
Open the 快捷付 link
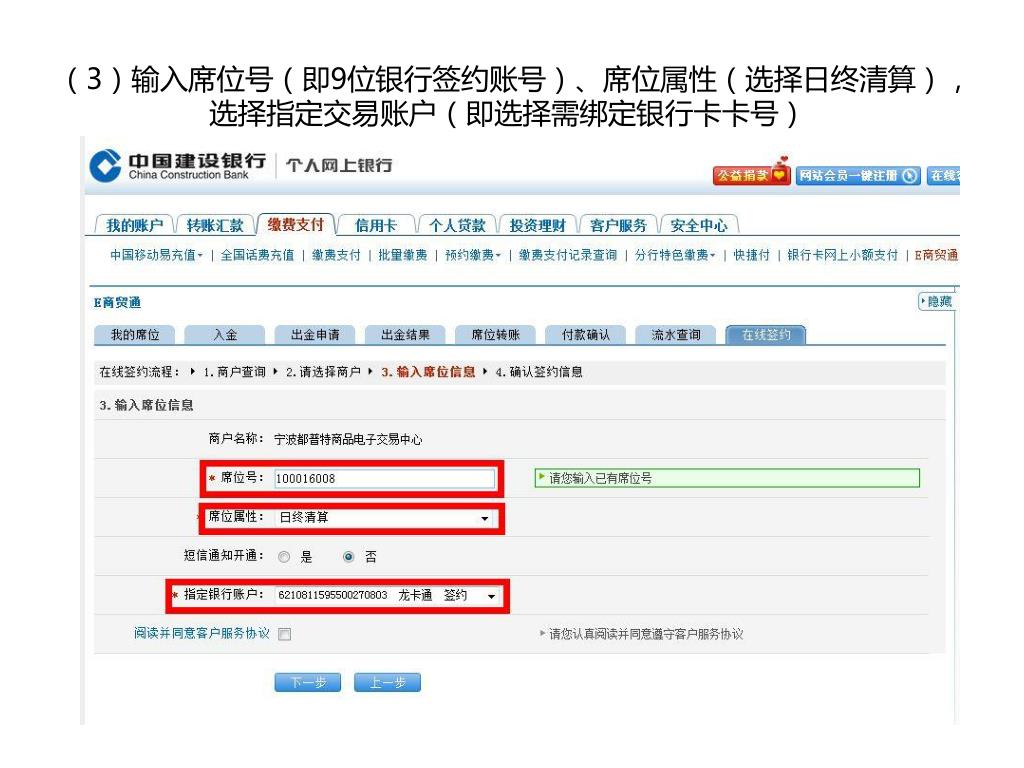click(751, 255)
